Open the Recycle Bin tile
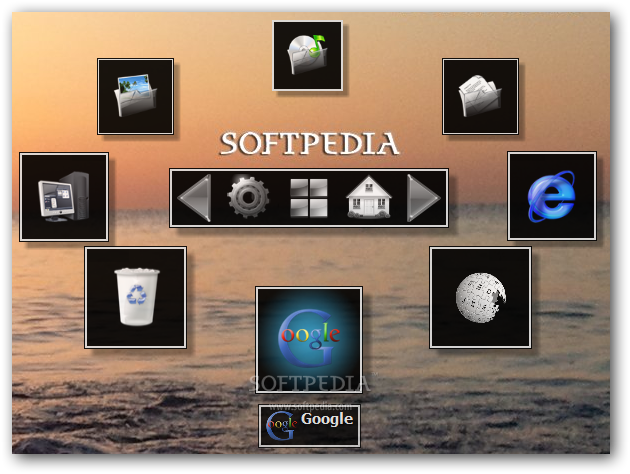 pos(135,298)
